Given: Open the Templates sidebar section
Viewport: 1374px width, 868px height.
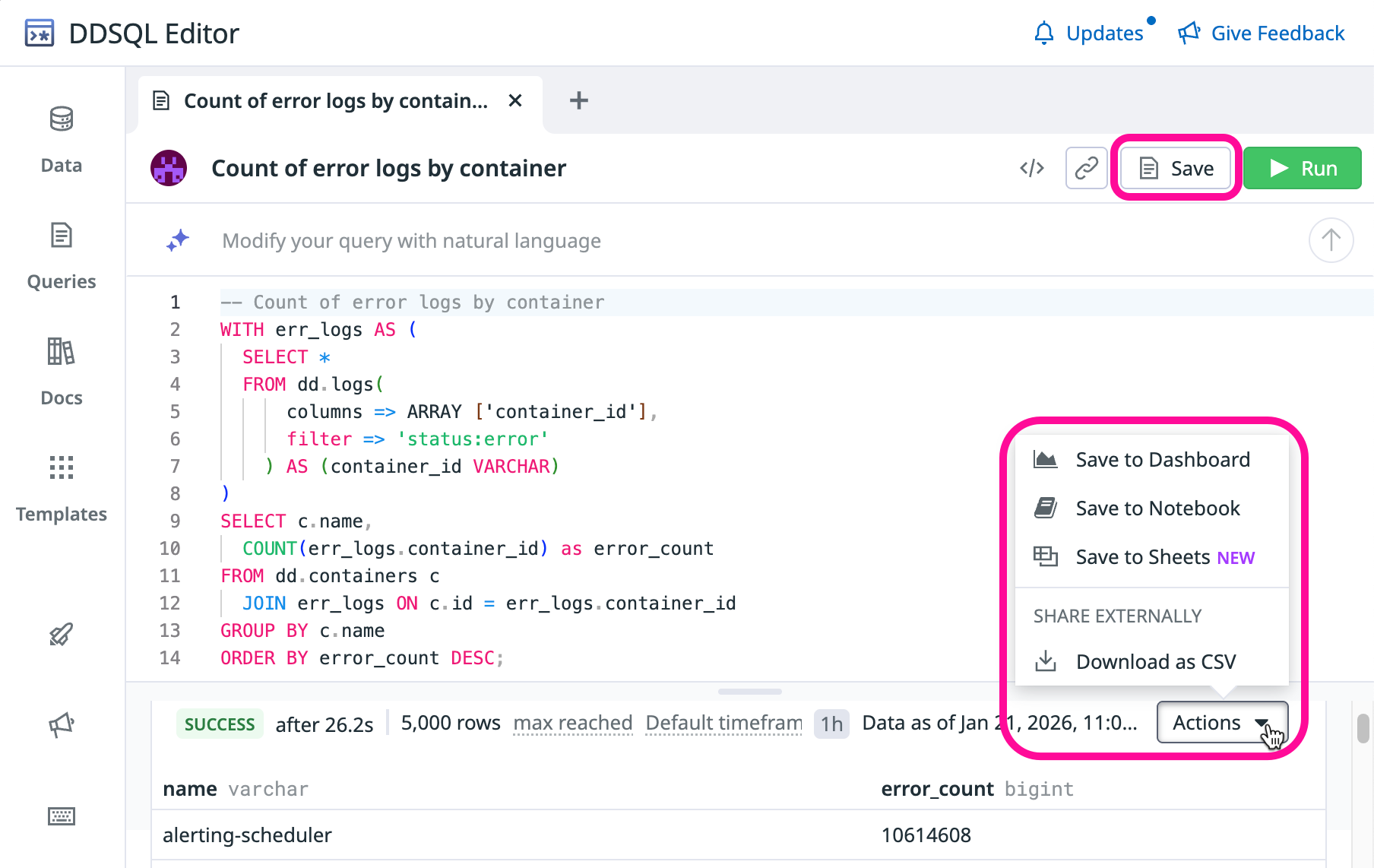Looking at the screenshot, I should click(x=62, y=488).
